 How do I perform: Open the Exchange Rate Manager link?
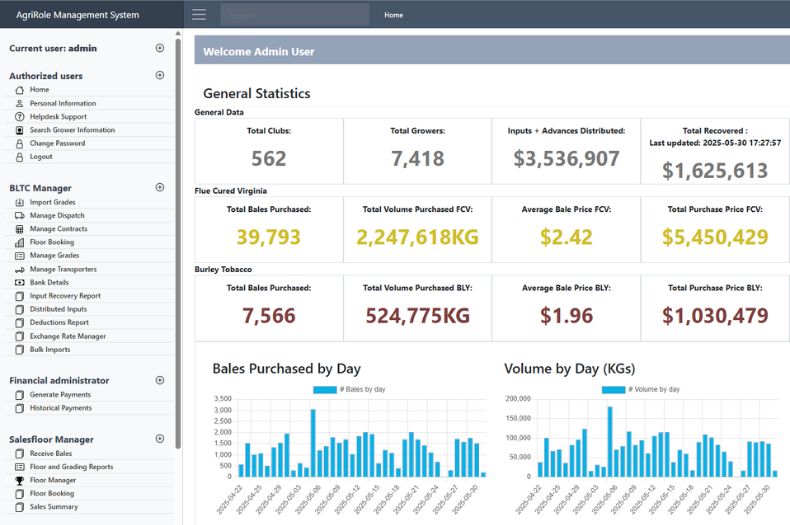[x=68, y=336]
